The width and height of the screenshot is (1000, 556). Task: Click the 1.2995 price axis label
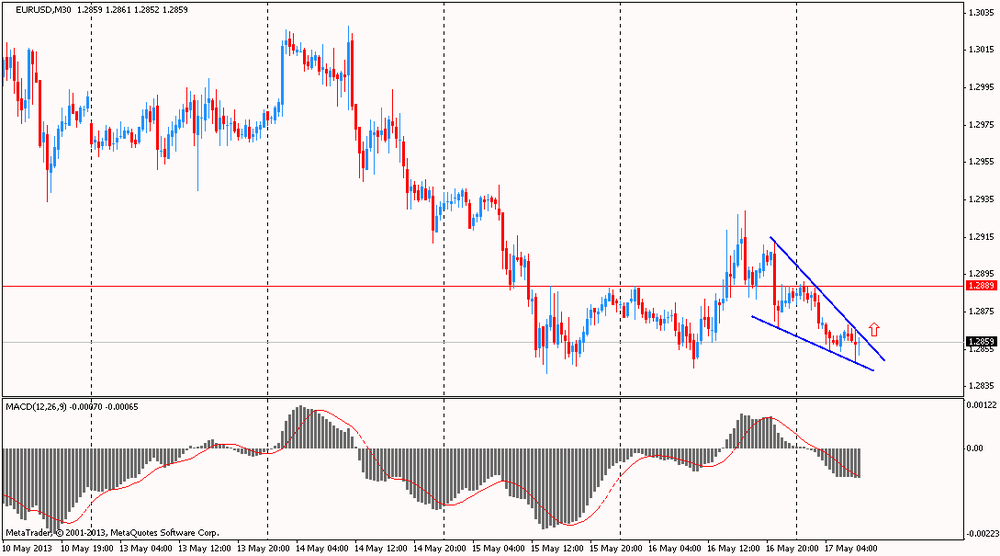[x=981, y=87]
